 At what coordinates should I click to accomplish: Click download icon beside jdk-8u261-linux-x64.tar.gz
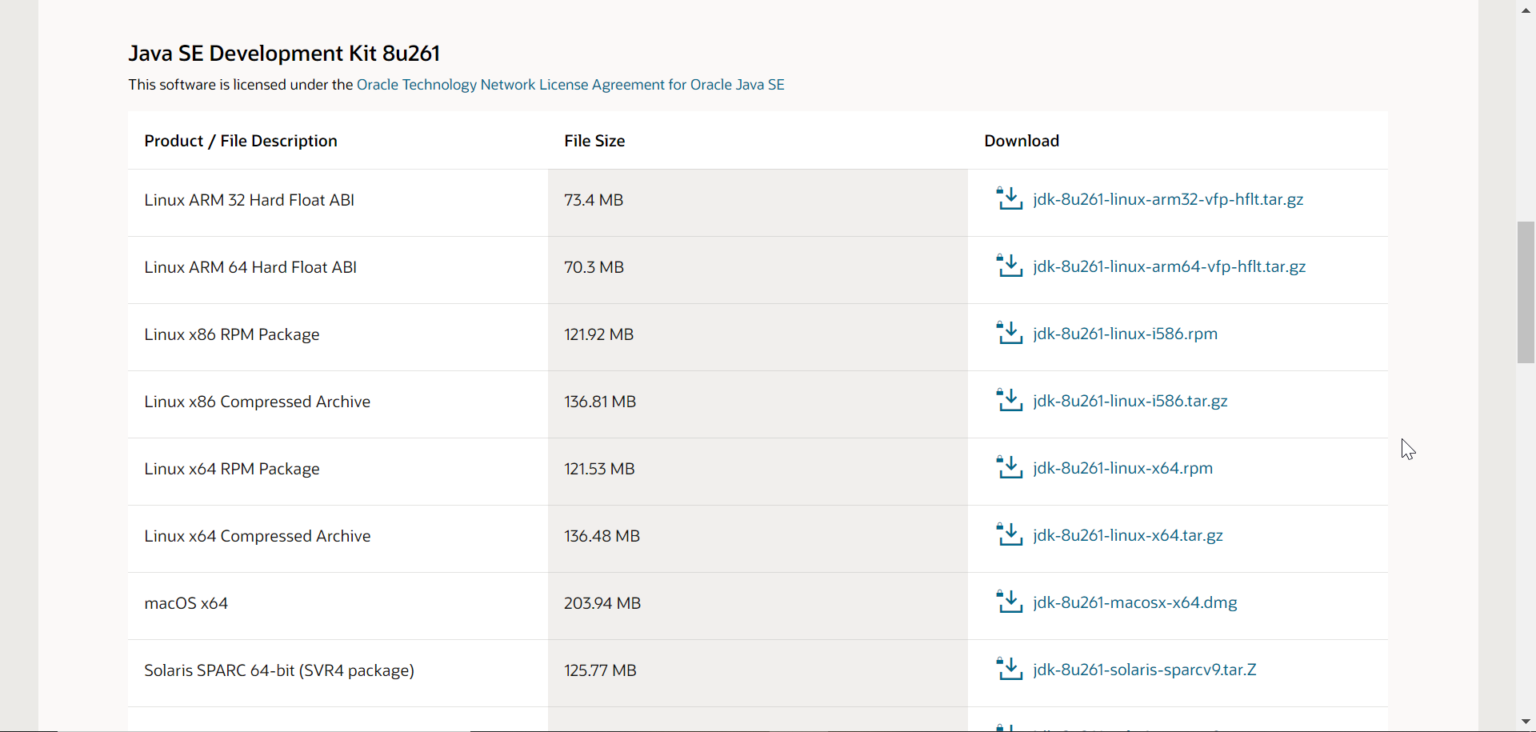(1009, 533)
